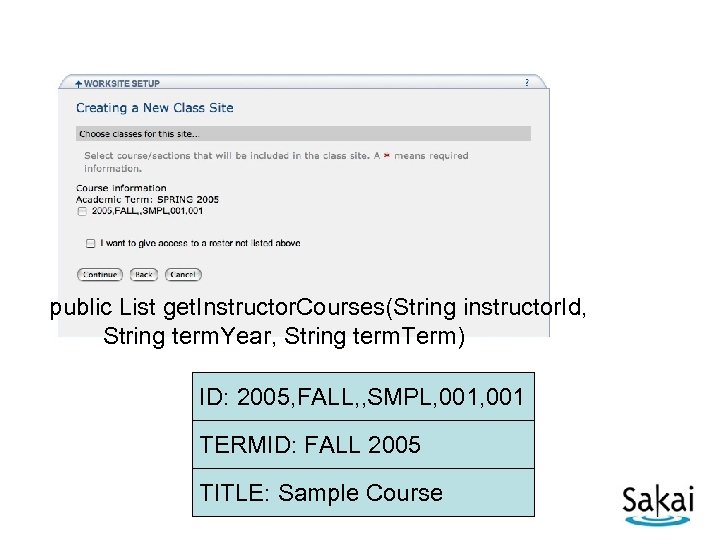Screen dimensions: 720x540
Task: Click the Sakai logo
Action: [x=657, y=502]
